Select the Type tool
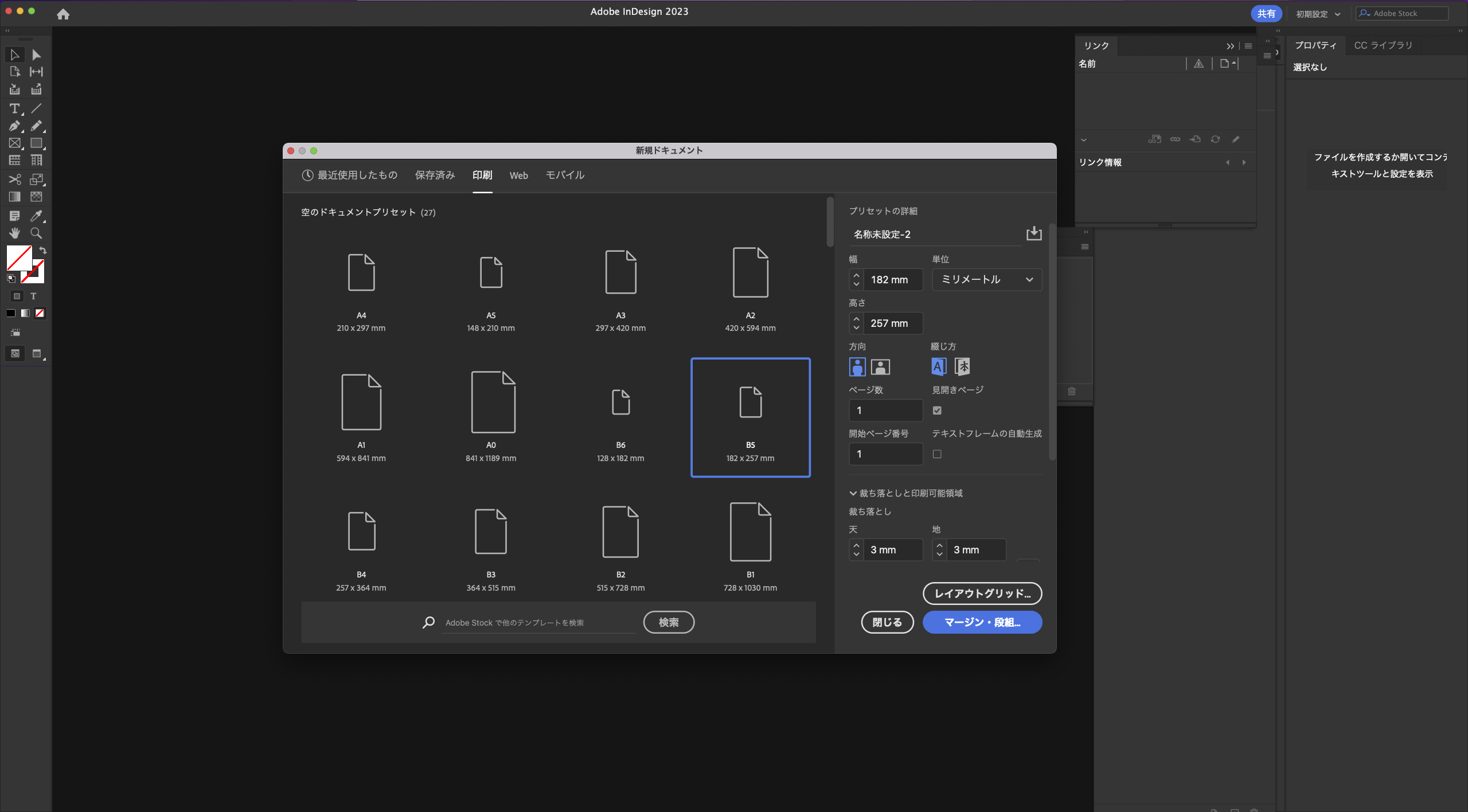Viewport: 1468px width, 812px height. (x=15, y=108)
